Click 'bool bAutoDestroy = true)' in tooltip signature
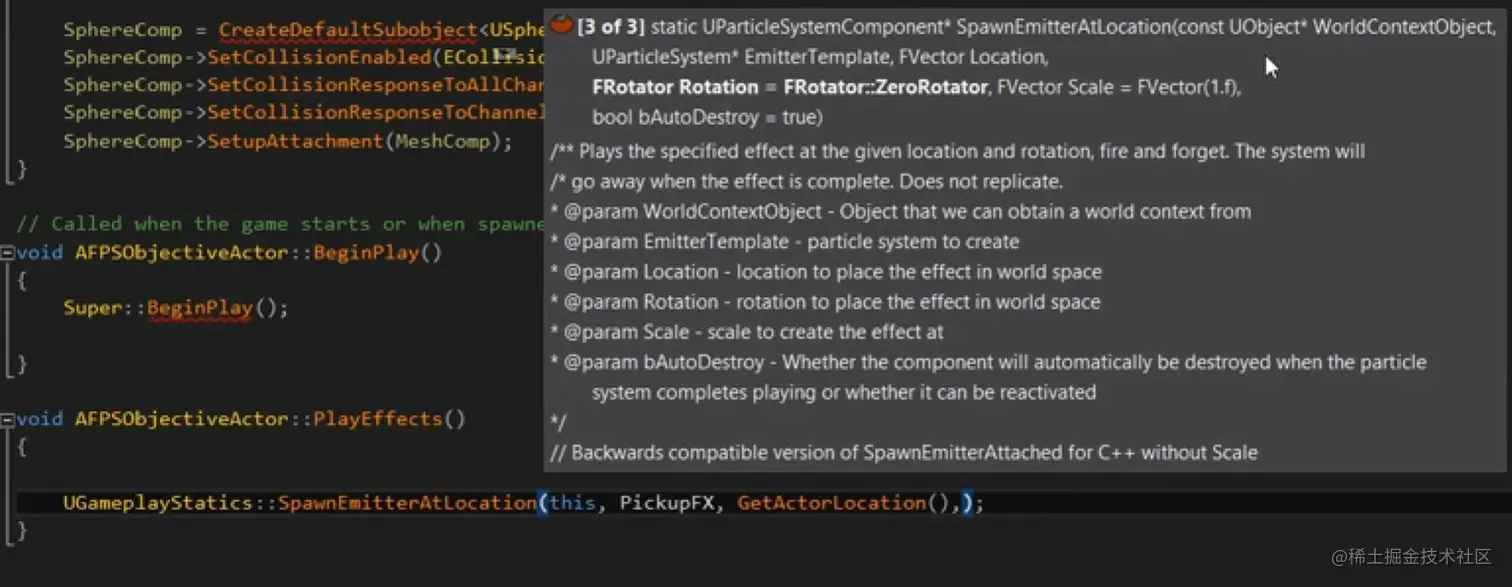 tap(707, 117)
